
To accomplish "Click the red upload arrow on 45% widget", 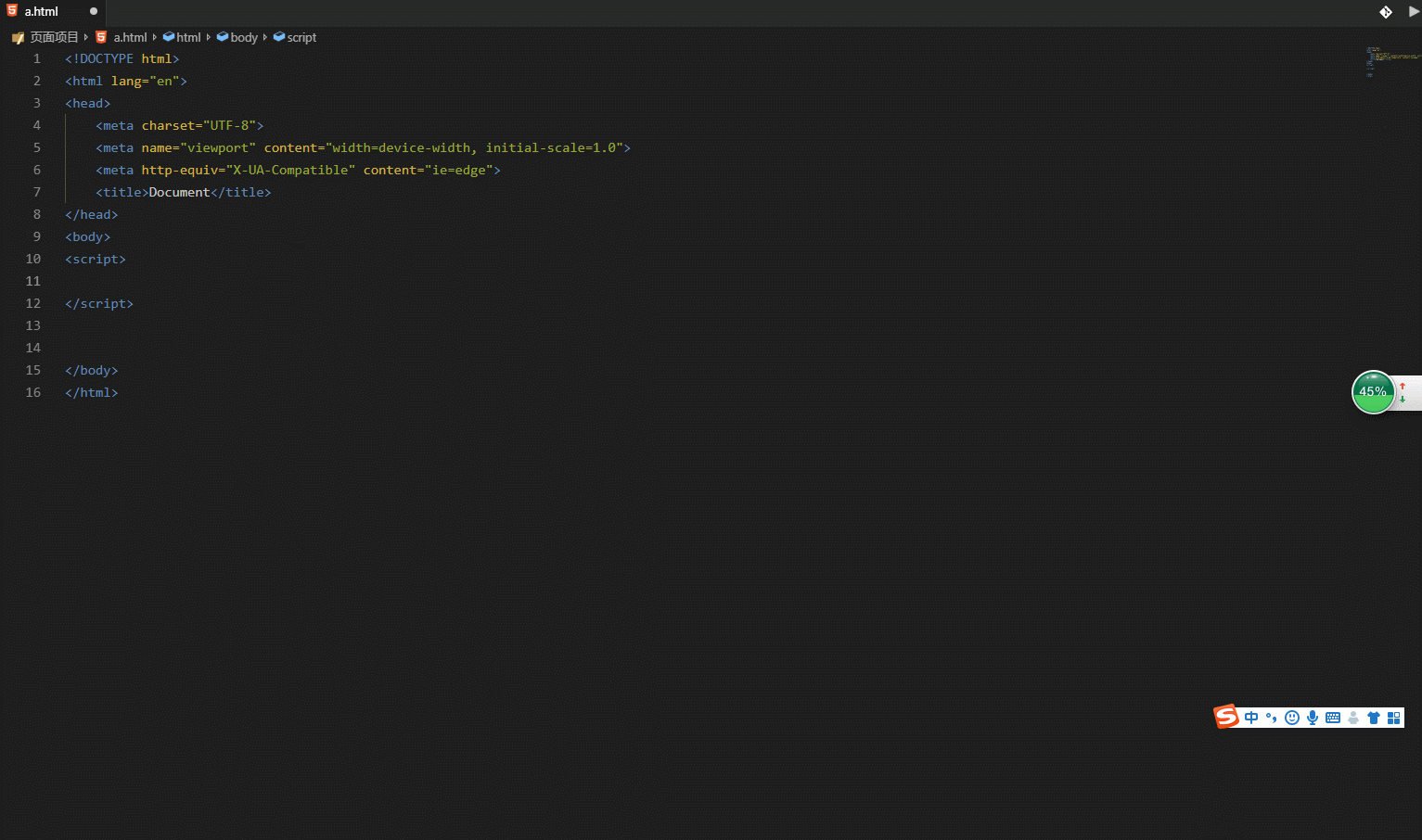I will click(x=1403, y=386).
